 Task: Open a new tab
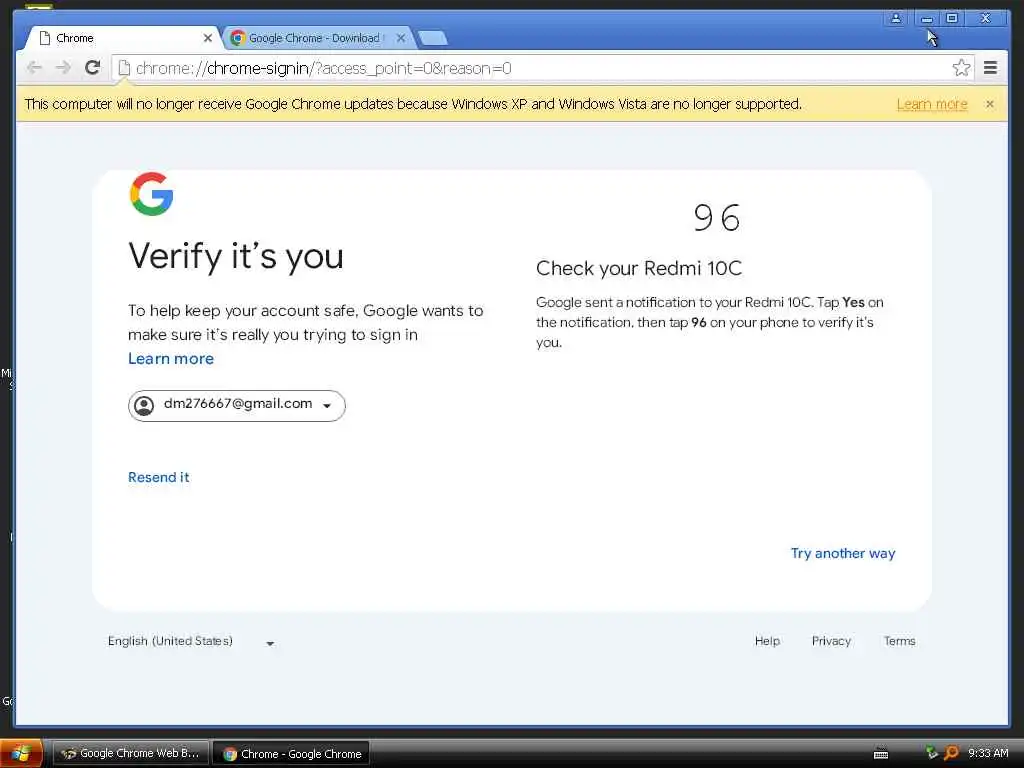433,38
